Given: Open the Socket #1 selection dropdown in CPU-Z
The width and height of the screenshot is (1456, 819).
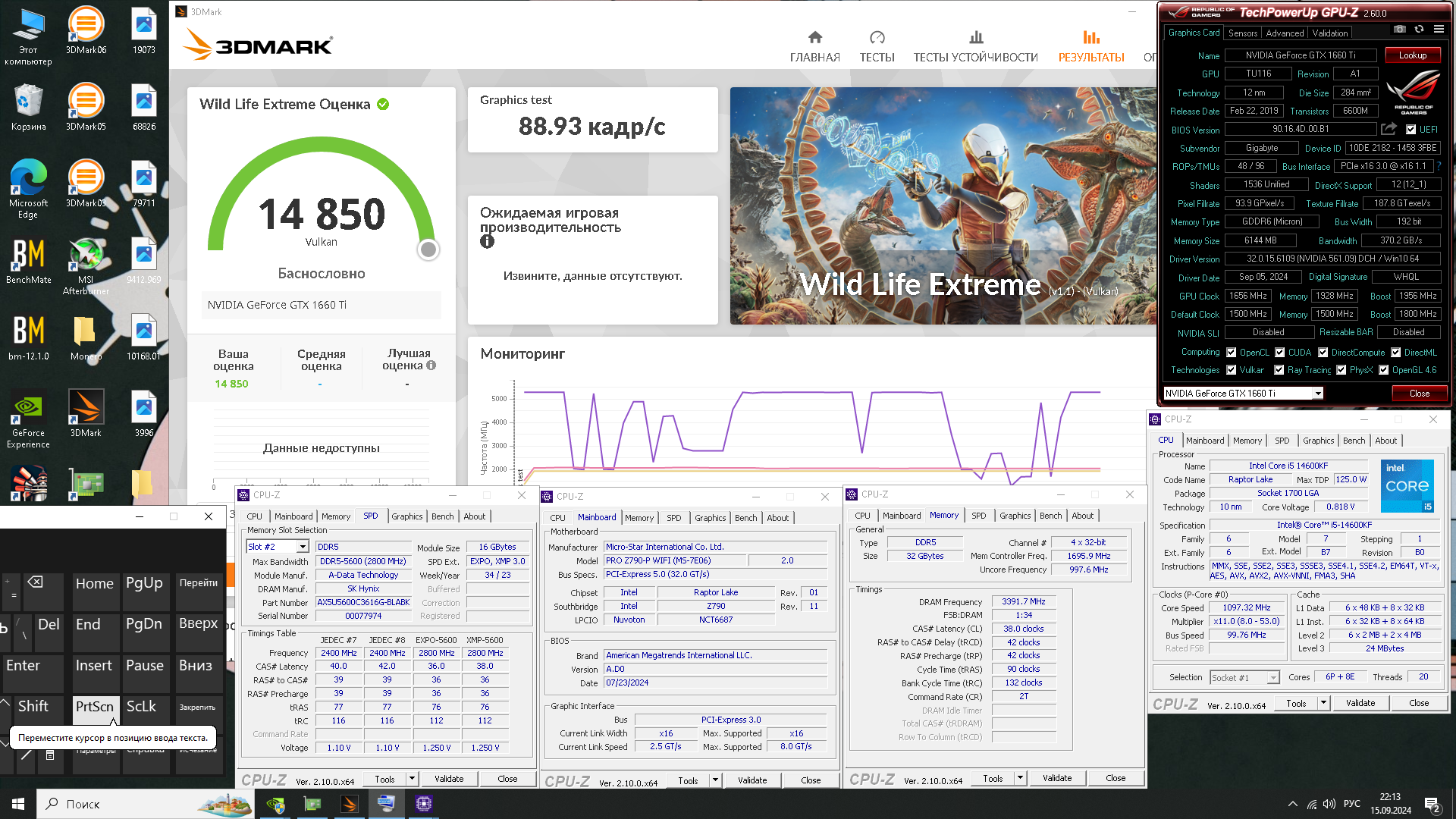Looking at the screenshot, I should point(1273,677).
